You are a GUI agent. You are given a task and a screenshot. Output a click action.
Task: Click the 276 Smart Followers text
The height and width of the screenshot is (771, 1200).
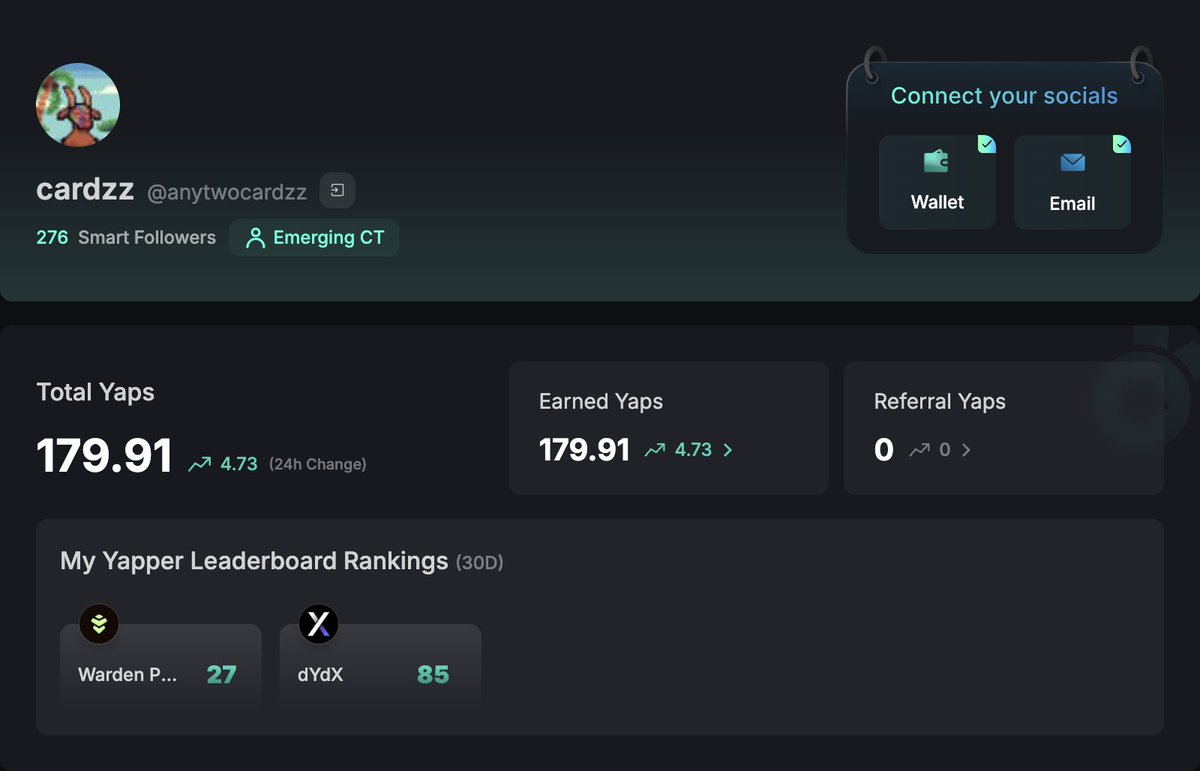pos(126,237)
